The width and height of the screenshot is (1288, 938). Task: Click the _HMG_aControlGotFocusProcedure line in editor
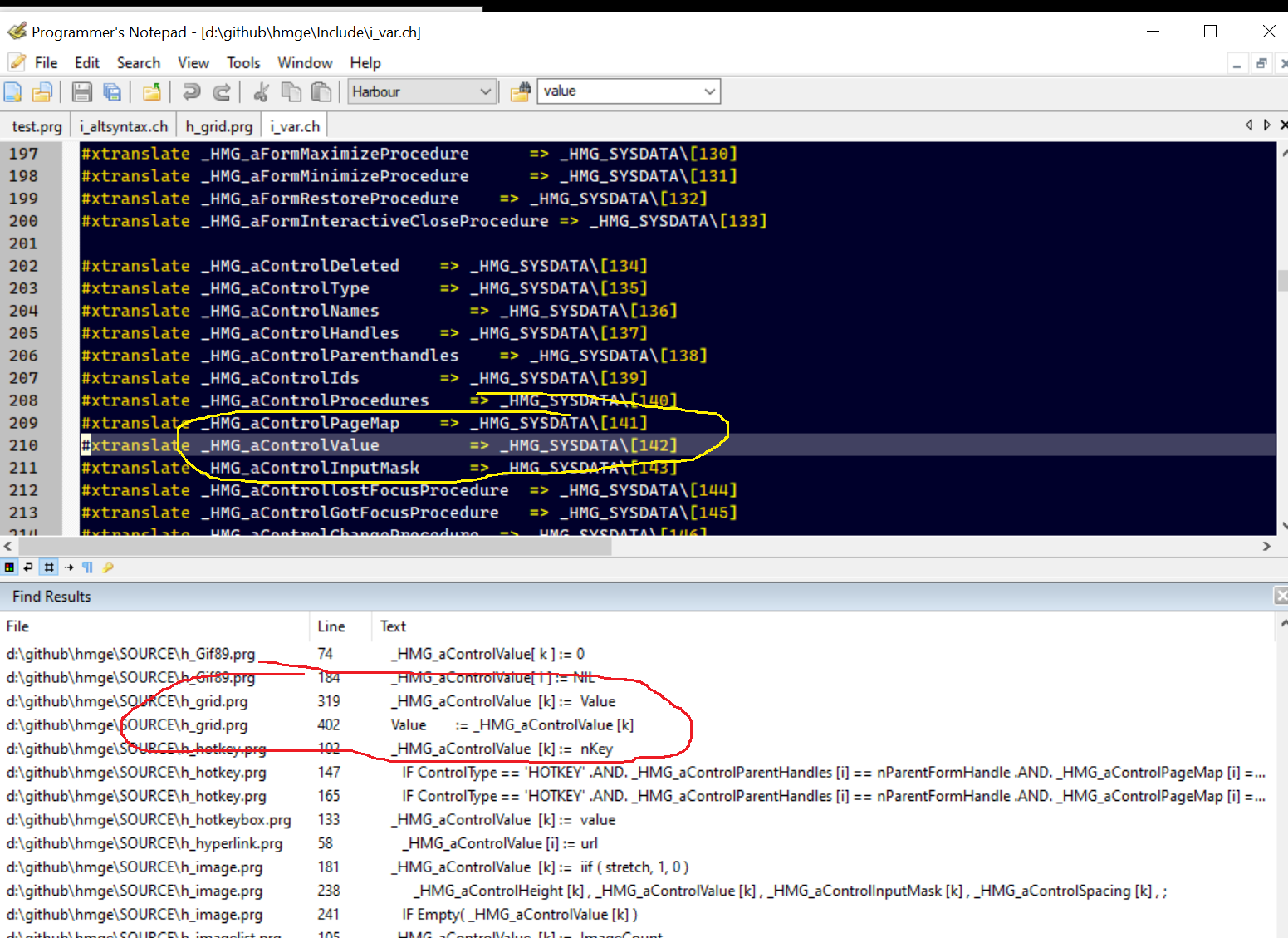pyautogui.click(x=409, y=513)
